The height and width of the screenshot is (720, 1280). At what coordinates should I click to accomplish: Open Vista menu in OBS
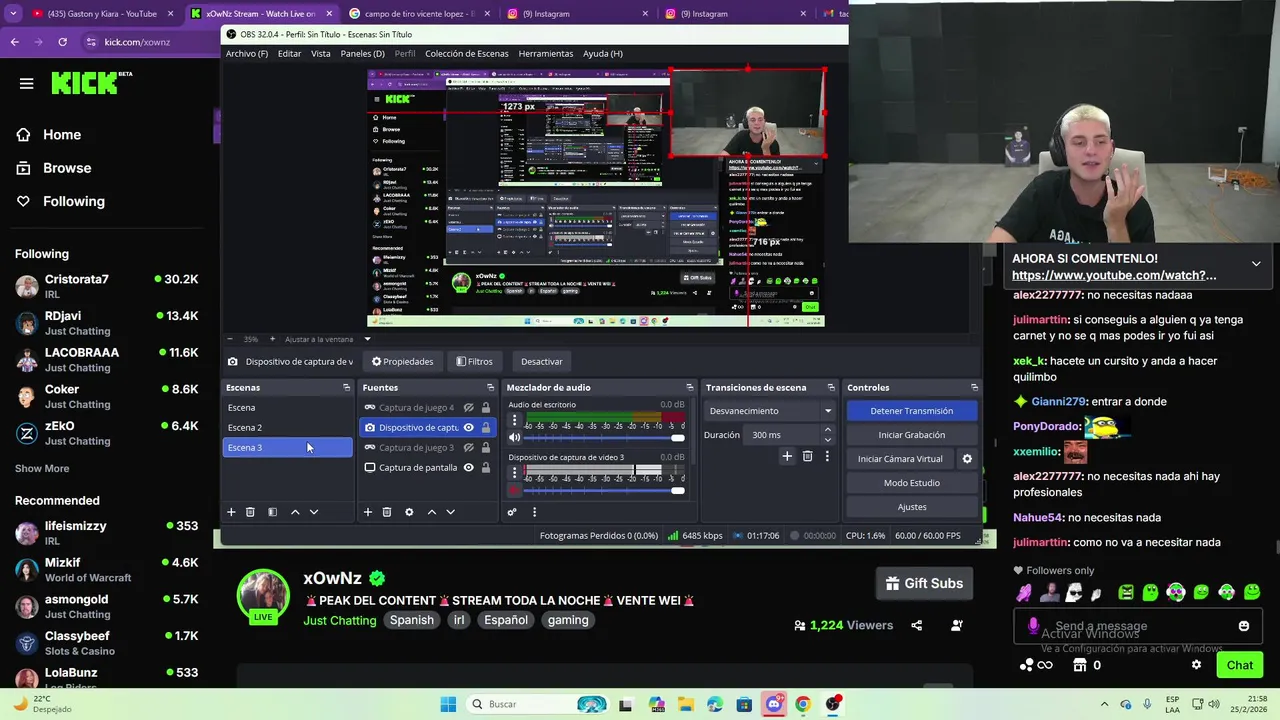coord(321,54)
